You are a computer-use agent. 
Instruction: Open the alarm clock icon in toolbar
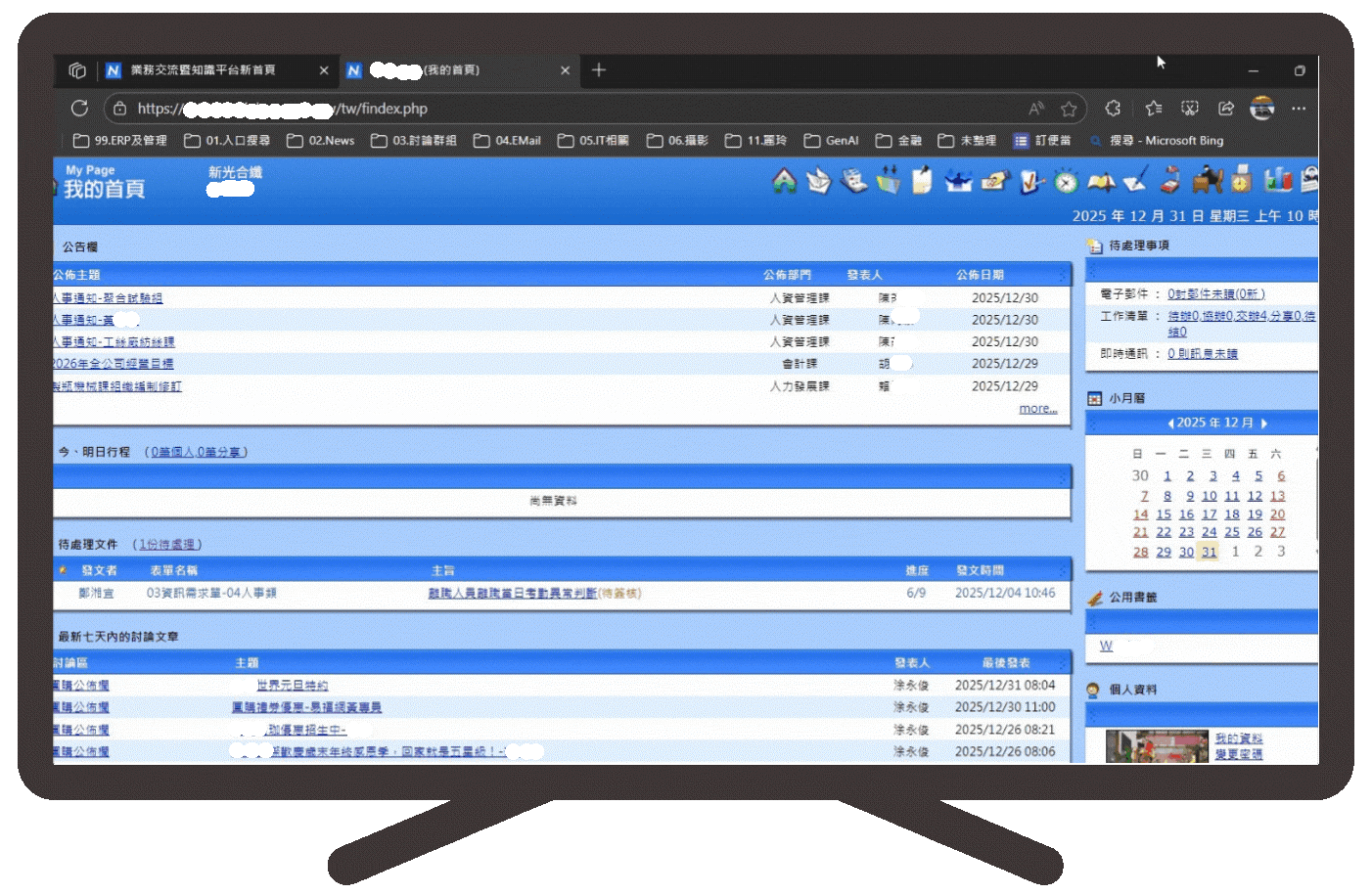[1066, 182]
